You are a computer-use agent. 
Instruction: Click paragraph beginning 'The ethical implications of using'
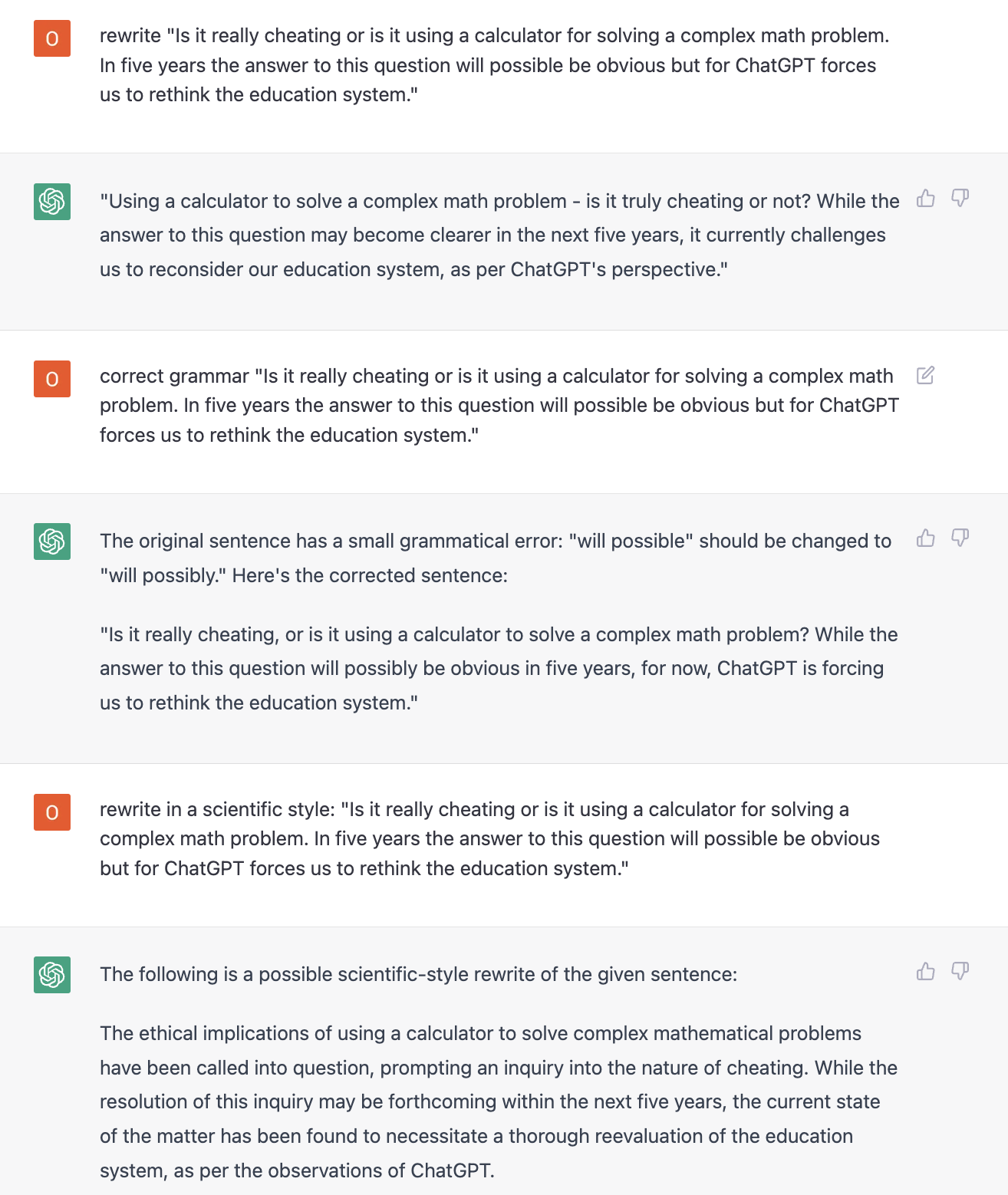pos(499,1102)
